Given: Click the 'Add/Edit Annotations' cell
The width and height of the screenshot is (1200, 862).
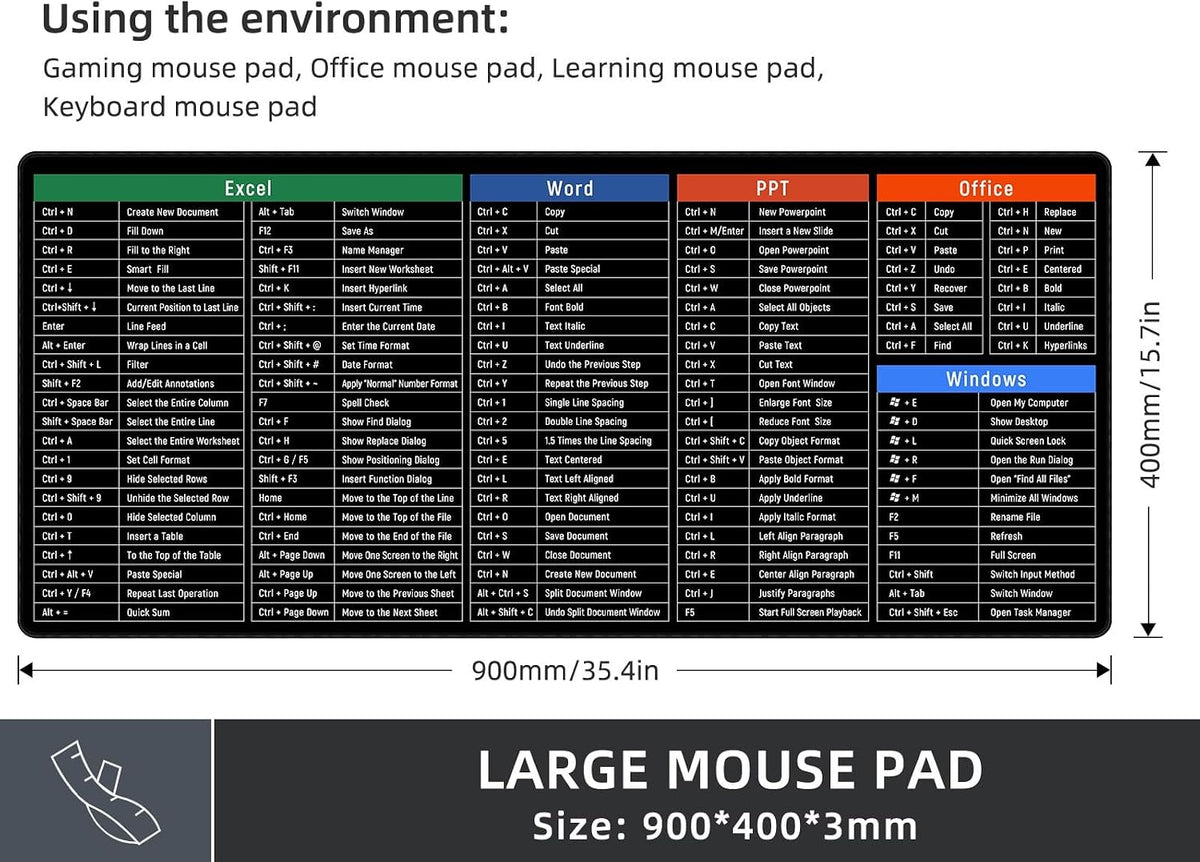Looking at the screenshot, I should (x=182, y=384).
